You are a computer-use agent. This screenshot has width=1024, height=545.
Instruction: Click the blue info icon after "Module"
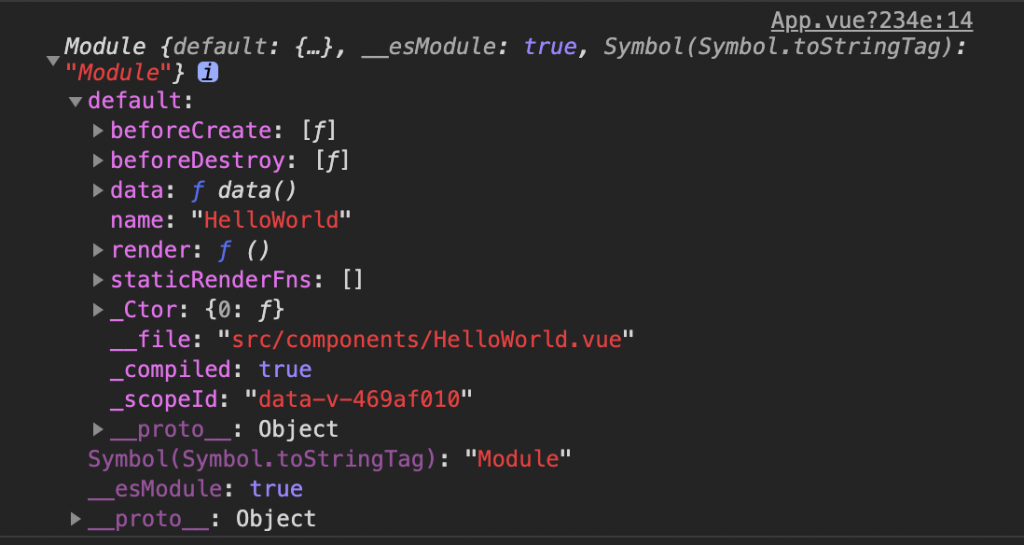pyautogui.click(x=208, y=72)
